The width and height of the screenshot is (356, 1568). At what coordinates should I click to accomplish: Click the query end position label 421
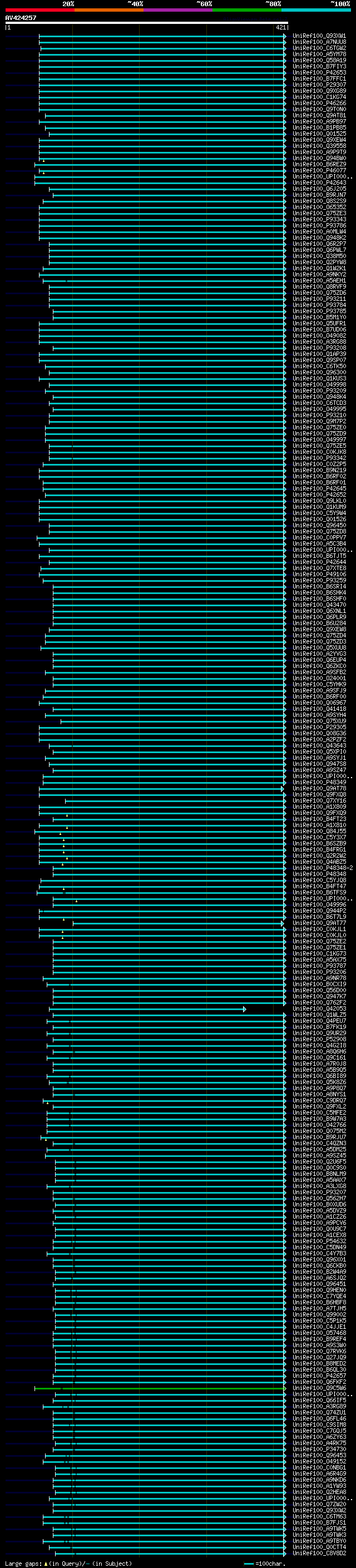tap(280, 27)
